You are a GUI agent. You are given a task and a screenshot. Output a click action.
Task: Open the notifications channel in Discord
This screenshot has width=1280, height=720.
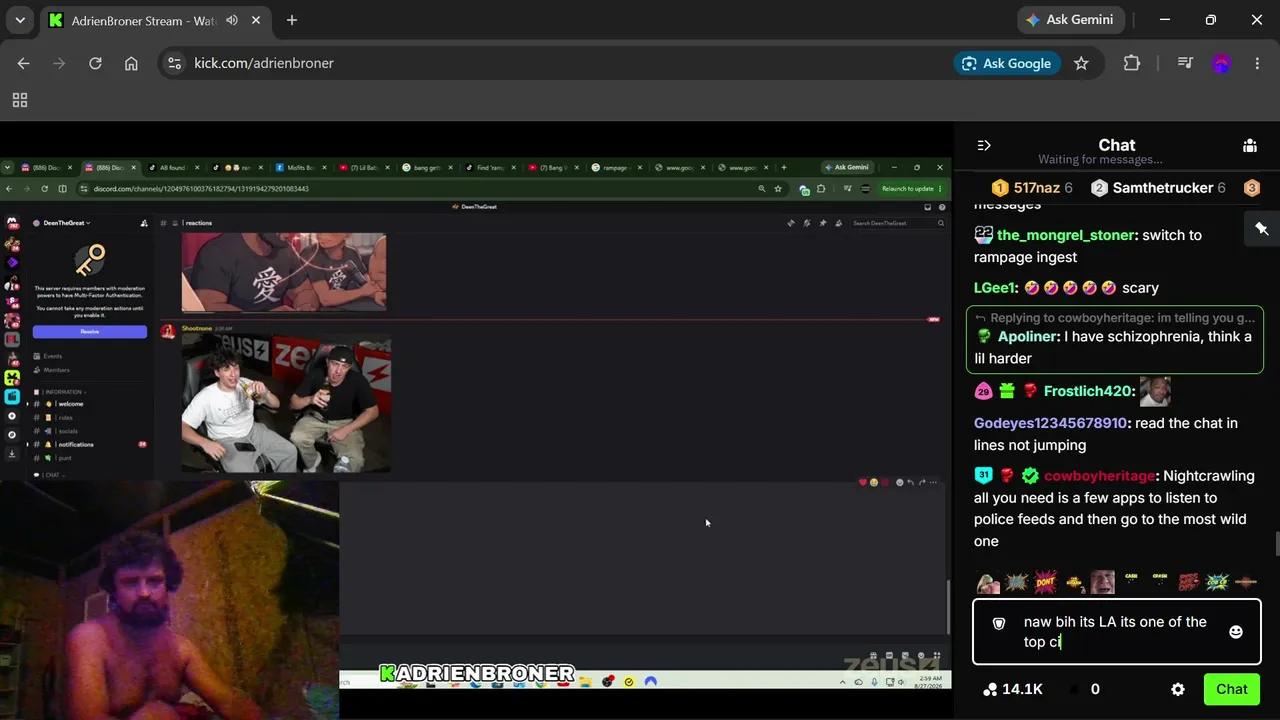75,444
